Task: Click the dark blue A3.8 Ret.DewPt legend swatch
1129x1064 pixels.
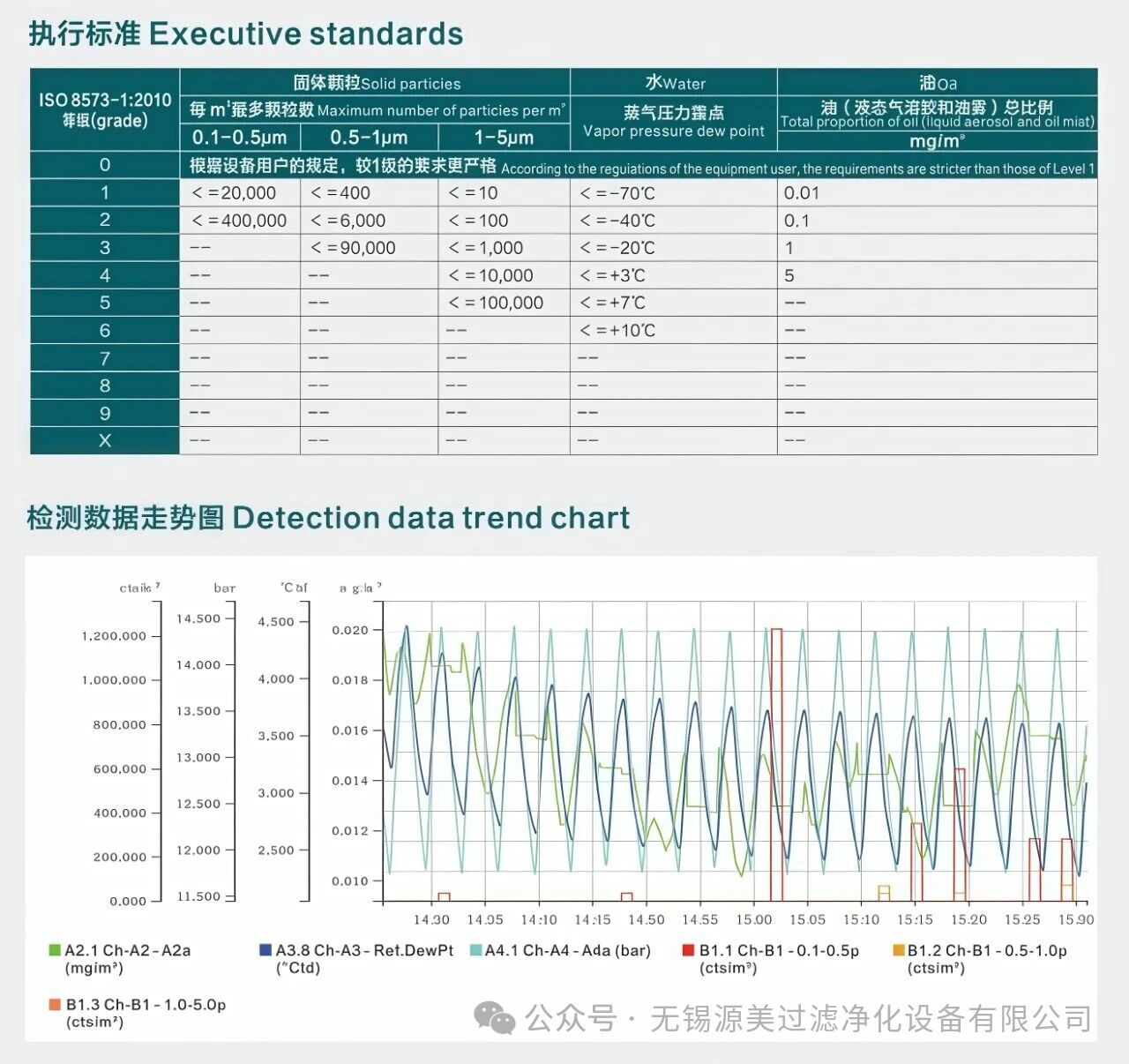Action: coord(265,950)
